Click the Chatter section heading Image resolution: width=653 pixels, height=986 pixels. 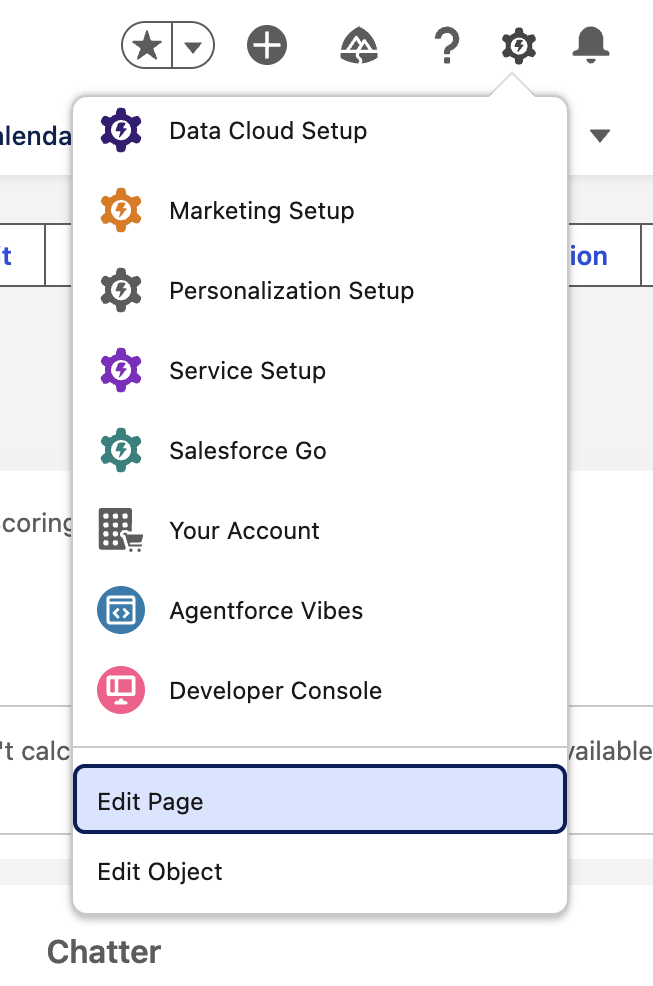point(103,952)
